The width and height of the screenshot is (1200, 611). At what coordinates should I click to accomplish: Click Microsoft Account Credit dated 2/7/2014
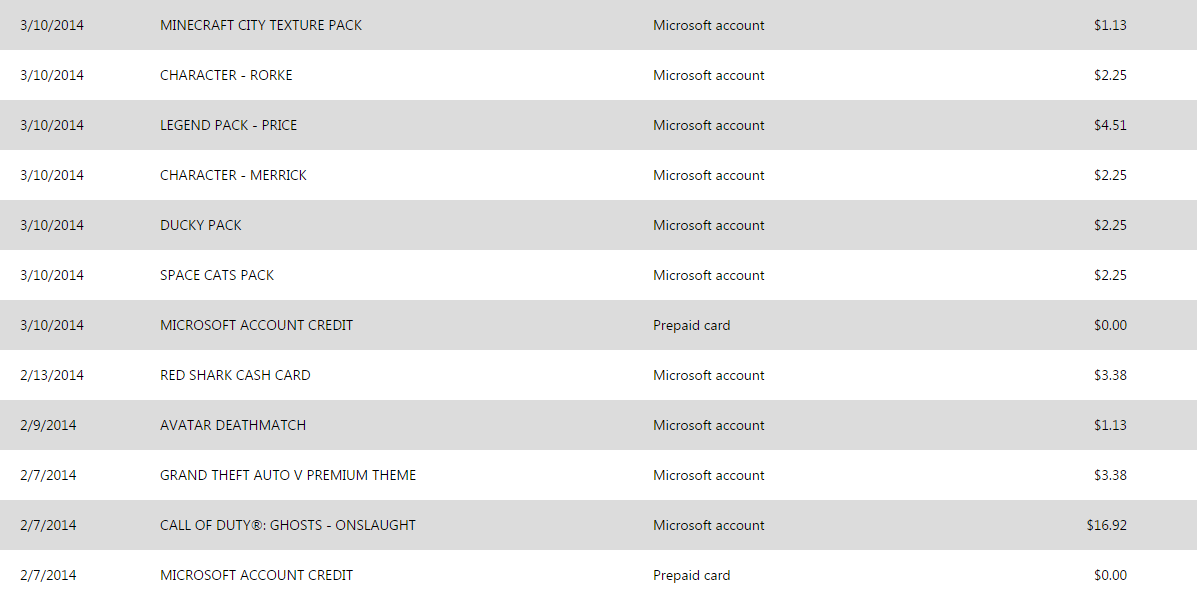pos(256,575)
